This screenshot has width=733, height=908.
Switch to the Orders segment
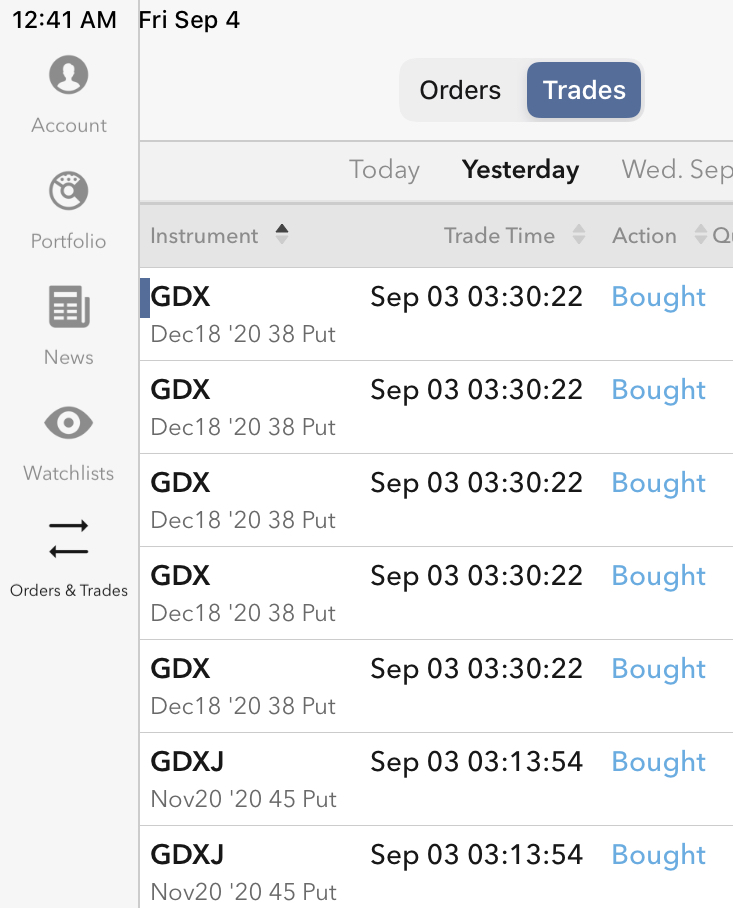(460, 90)
